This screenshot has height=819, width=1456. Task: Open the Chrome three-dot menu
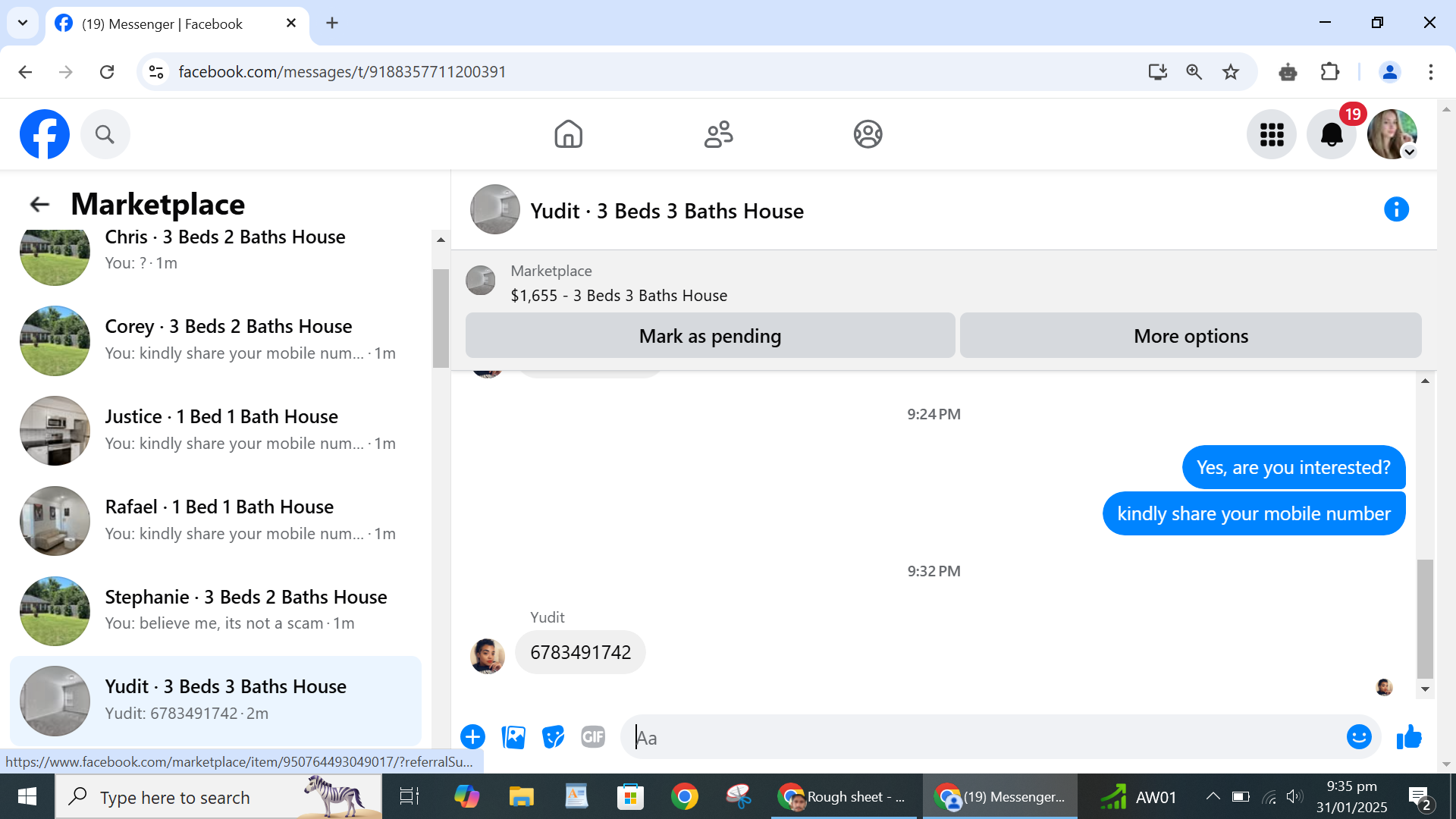point(1430,71)
